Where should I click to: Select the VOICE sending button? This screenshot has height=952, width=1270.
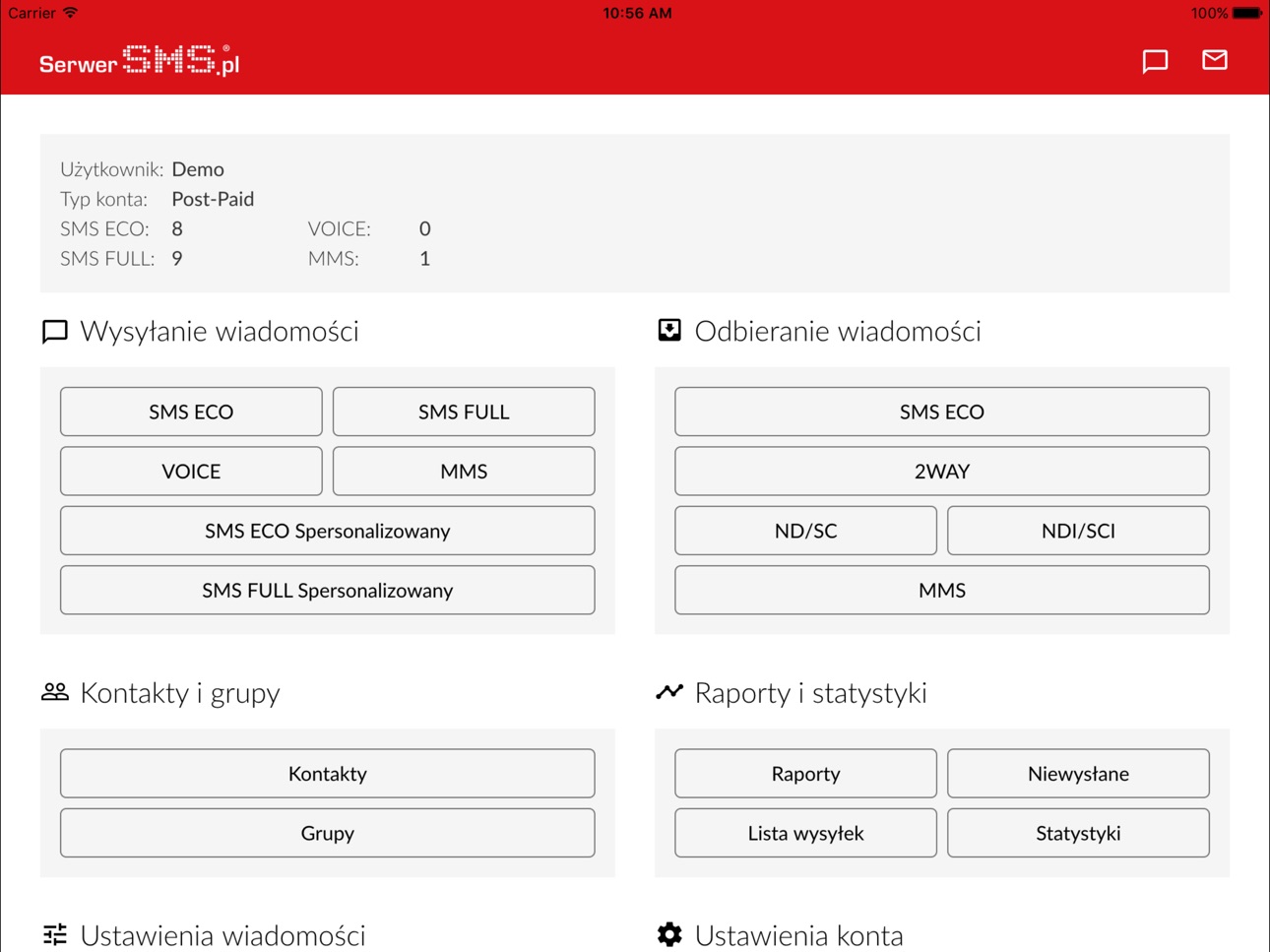pos(191,471)
